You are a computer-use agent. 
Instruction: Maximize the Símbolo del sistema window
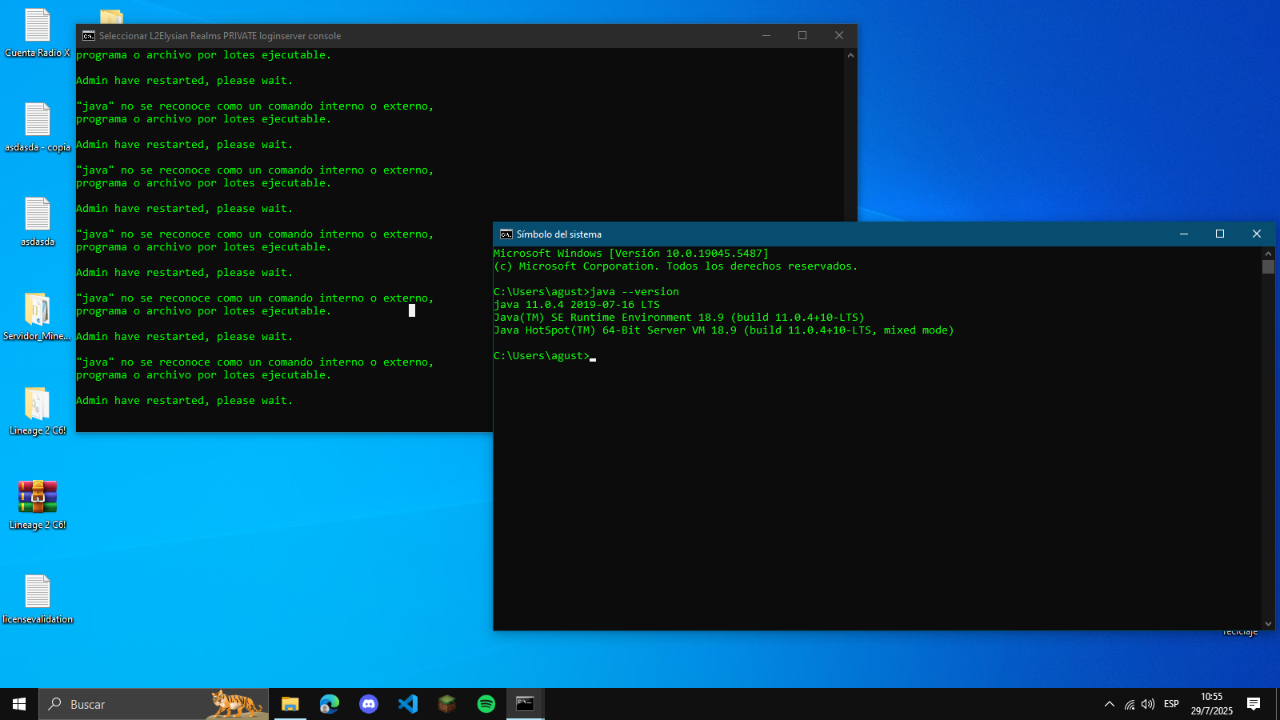pos(1220,234)
